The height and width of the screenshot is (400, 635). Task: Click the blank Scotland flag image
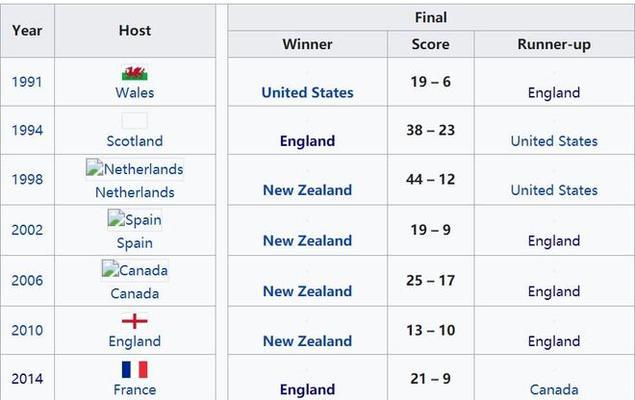pos(134,121)
